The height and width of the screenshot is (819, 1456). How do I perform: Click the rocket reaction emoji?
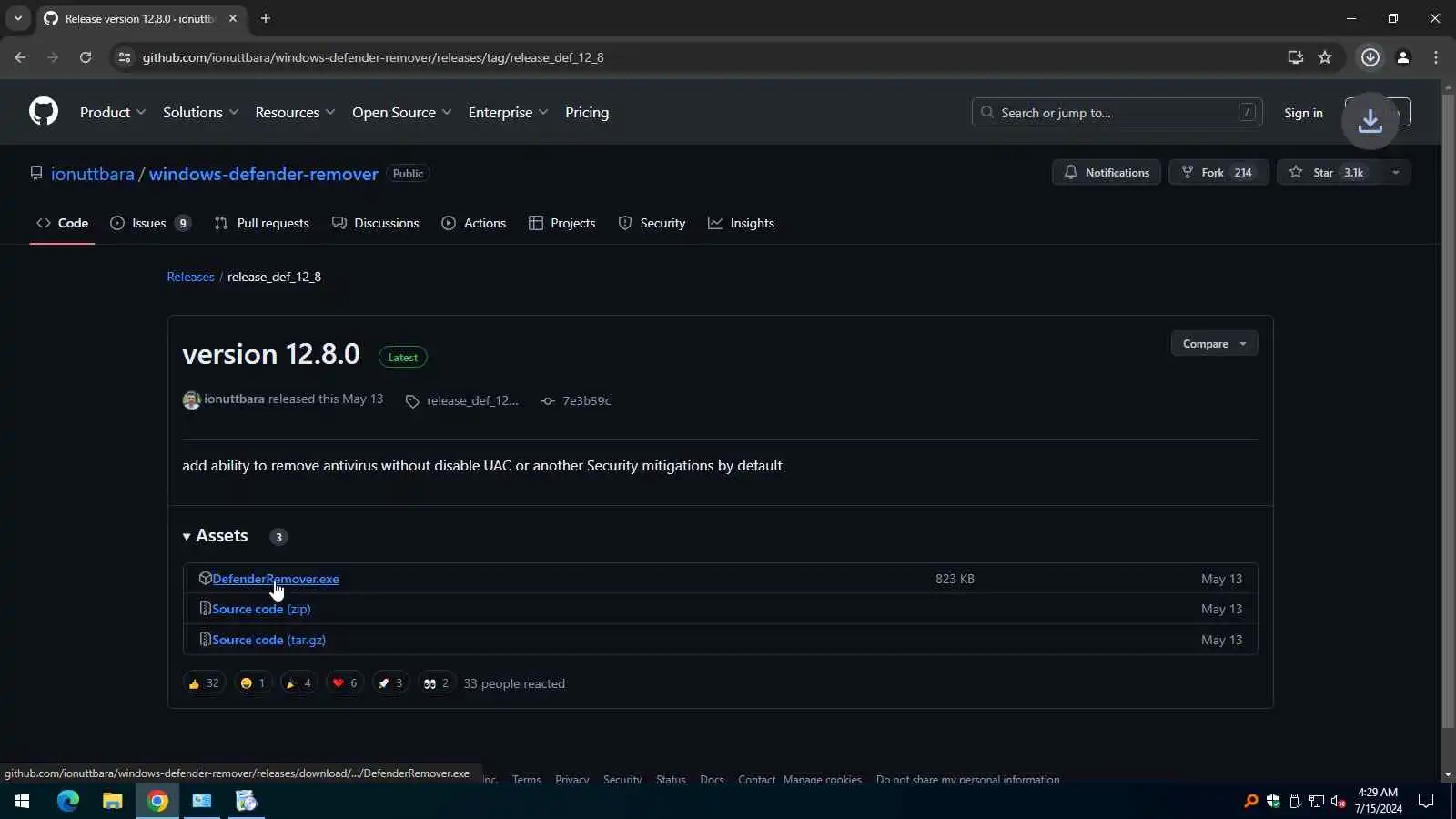click(390, 683)
